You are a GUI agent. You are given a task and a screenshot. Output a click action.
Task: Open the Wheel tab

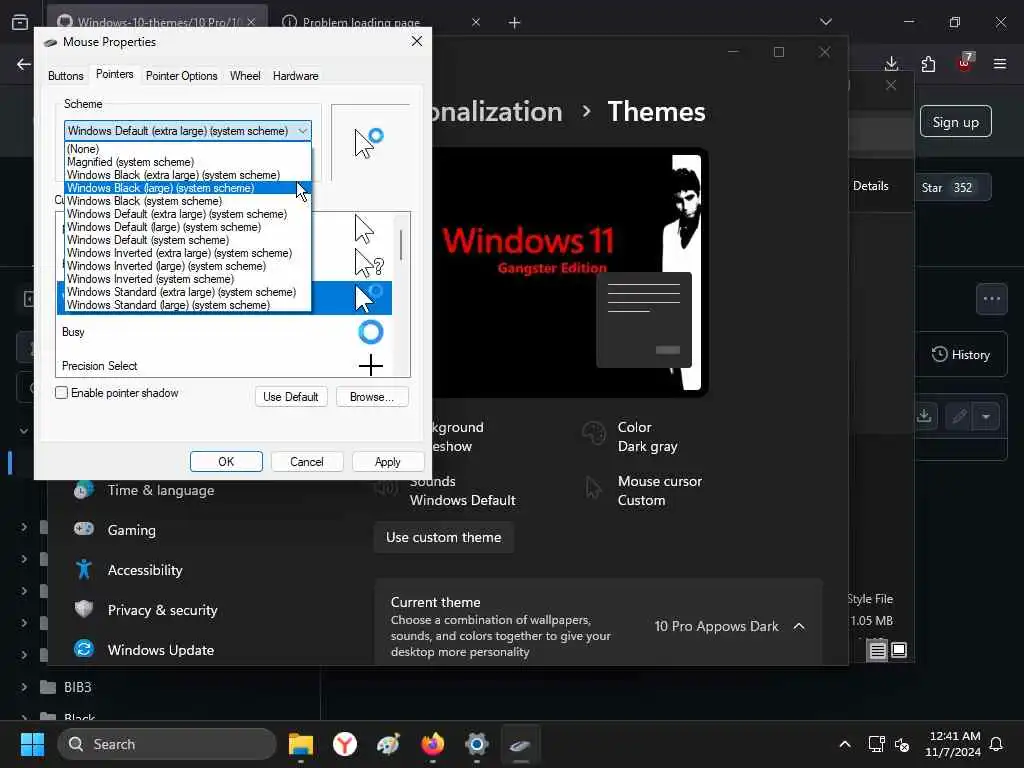[245, 76]
